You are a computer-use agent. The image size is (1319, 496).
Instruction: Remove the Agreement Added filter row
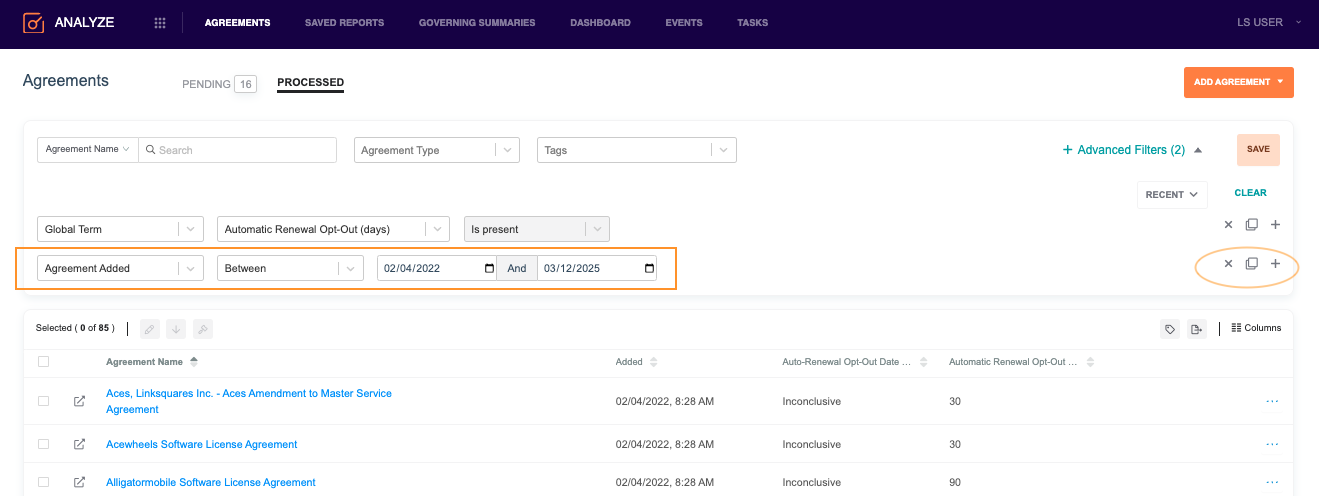point(1228,264)
